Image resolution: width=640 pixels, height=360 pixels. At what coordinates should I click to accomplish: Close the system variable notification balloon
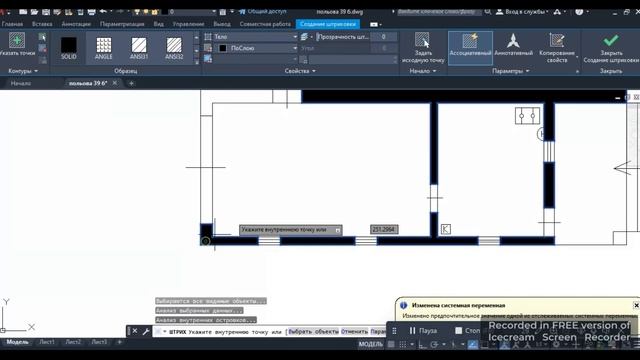pos(636,305)
